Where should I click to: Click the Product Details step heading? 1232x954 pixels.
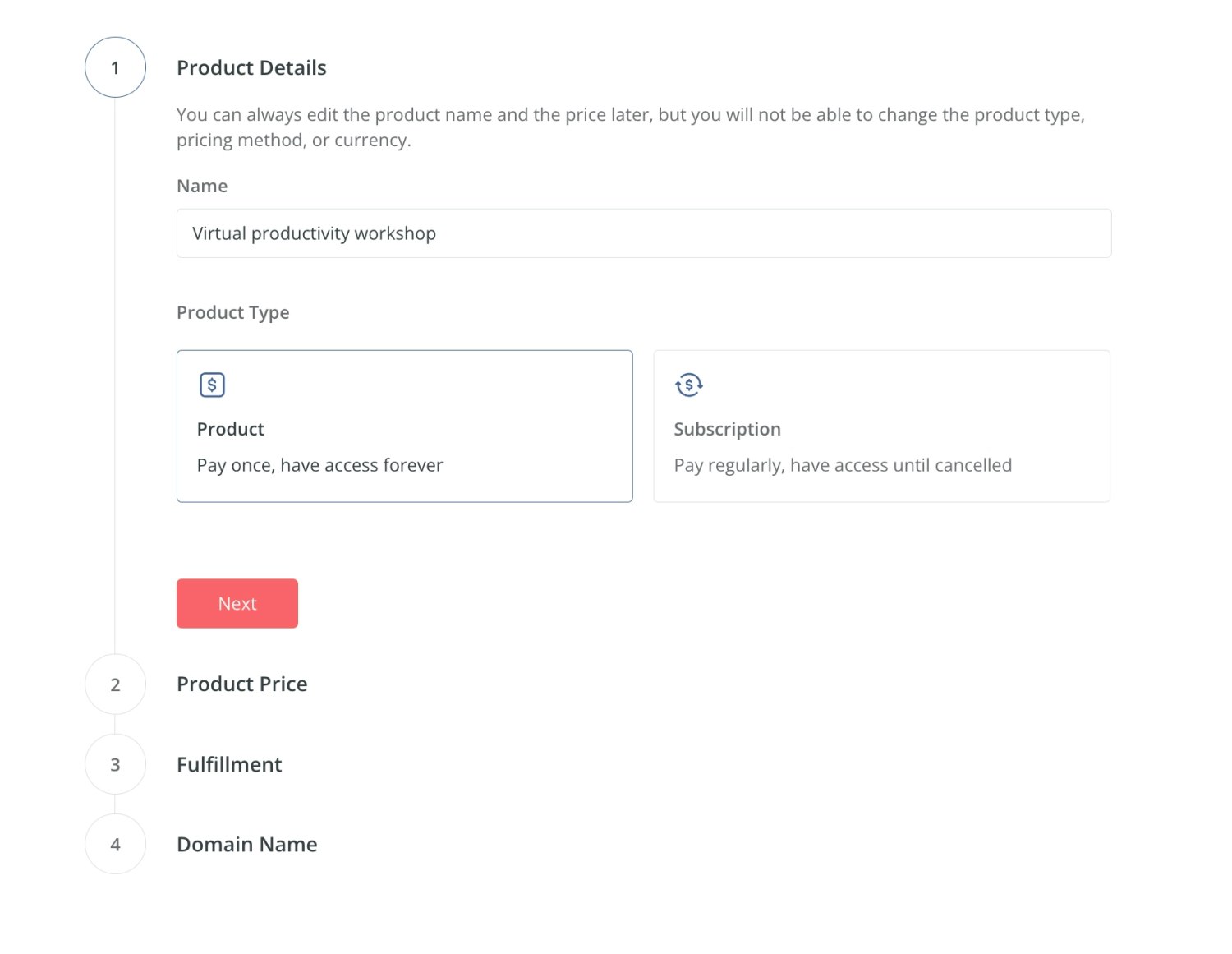(x=251, y=67)
